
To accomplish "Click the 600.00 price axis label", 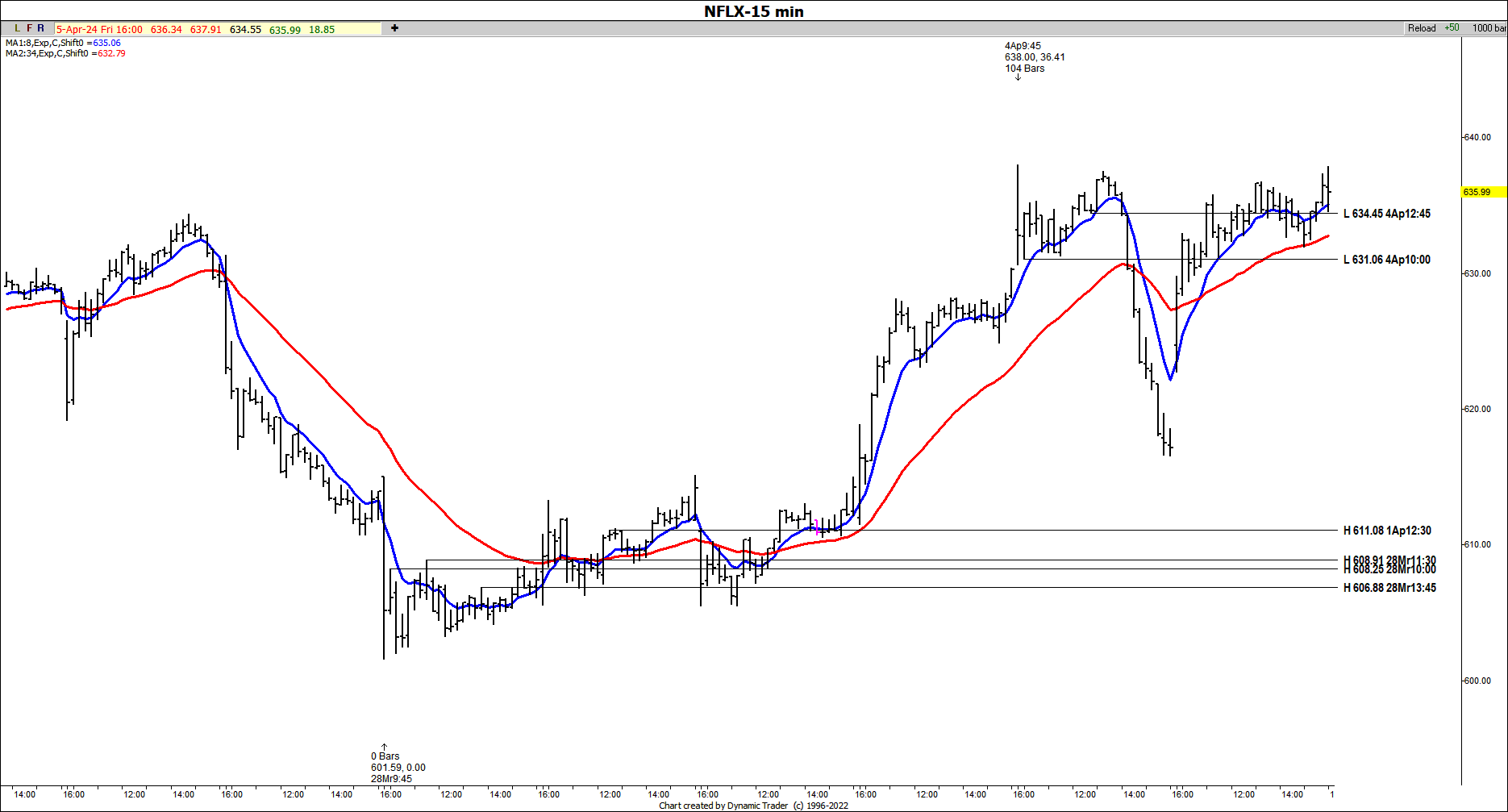I will point(1477,681).
